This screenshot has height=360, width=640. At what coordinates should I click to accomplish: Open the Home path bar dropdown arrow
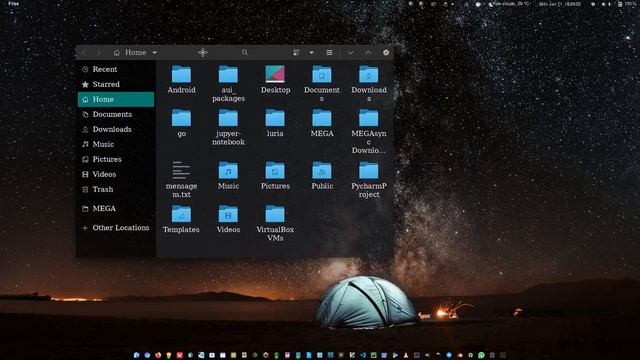click(x=155, y=53)
